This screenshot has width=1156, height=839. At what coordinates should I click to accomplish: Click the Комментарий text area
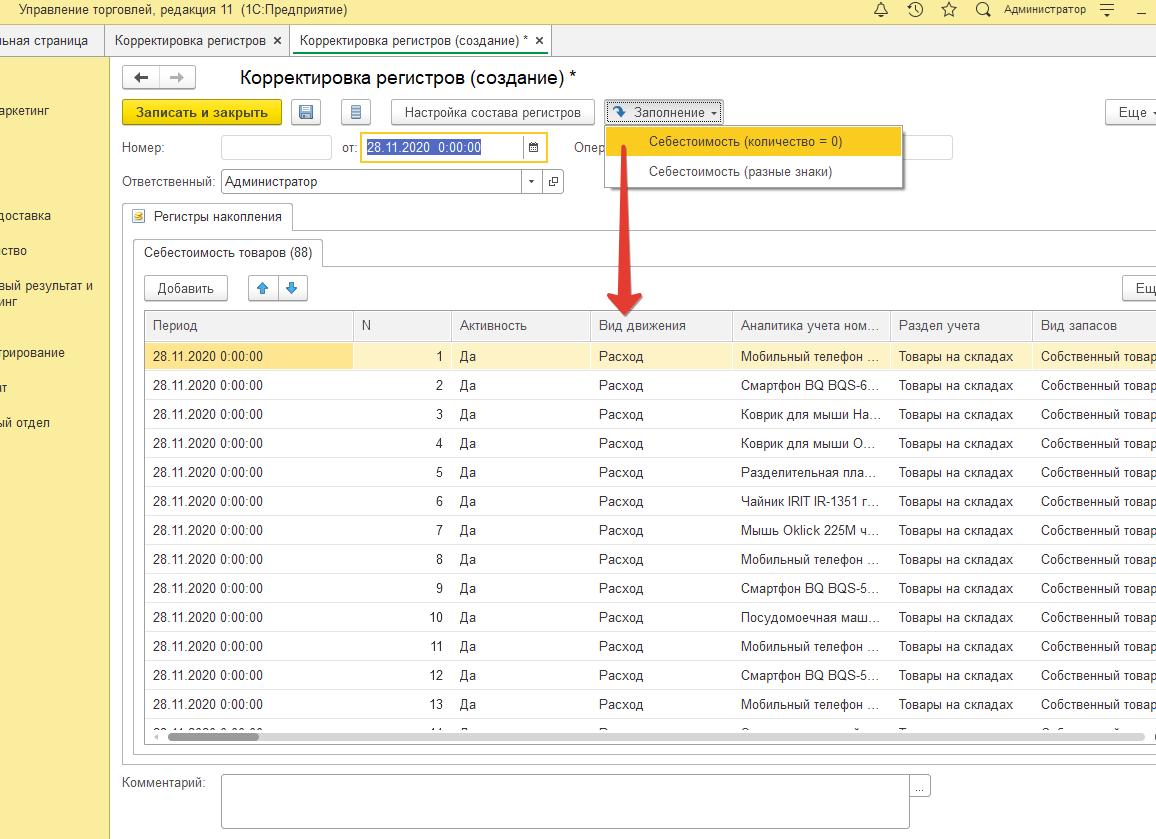(565, 801)
